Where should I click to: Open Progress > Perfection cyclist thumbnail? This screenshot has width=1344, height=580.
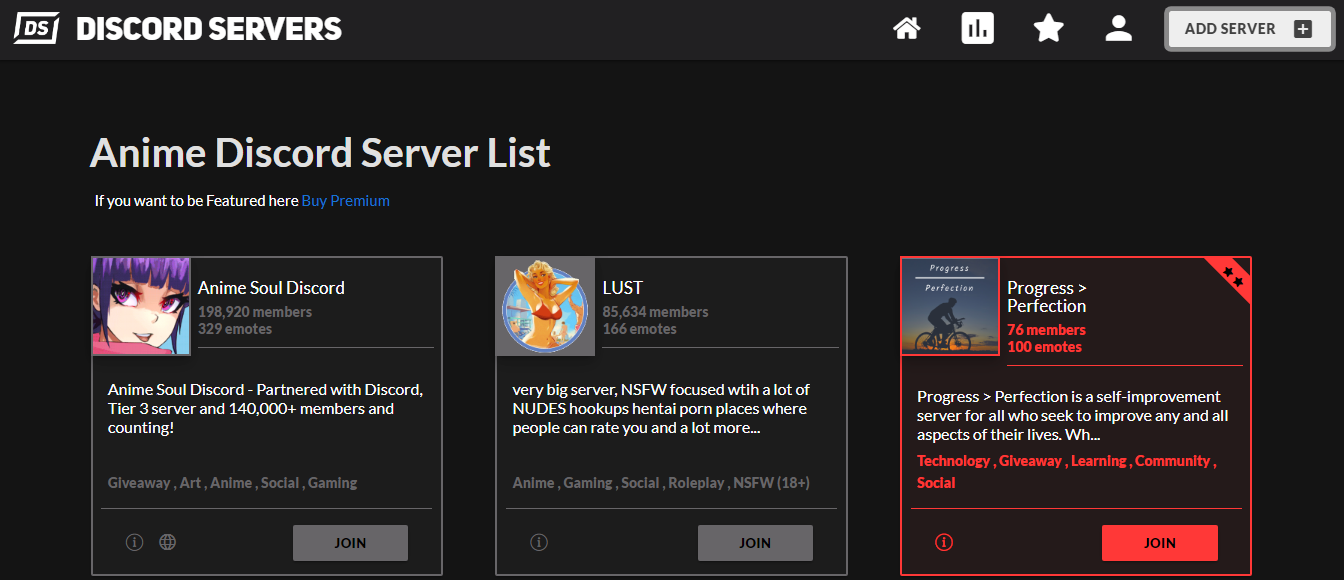point(950,306)
